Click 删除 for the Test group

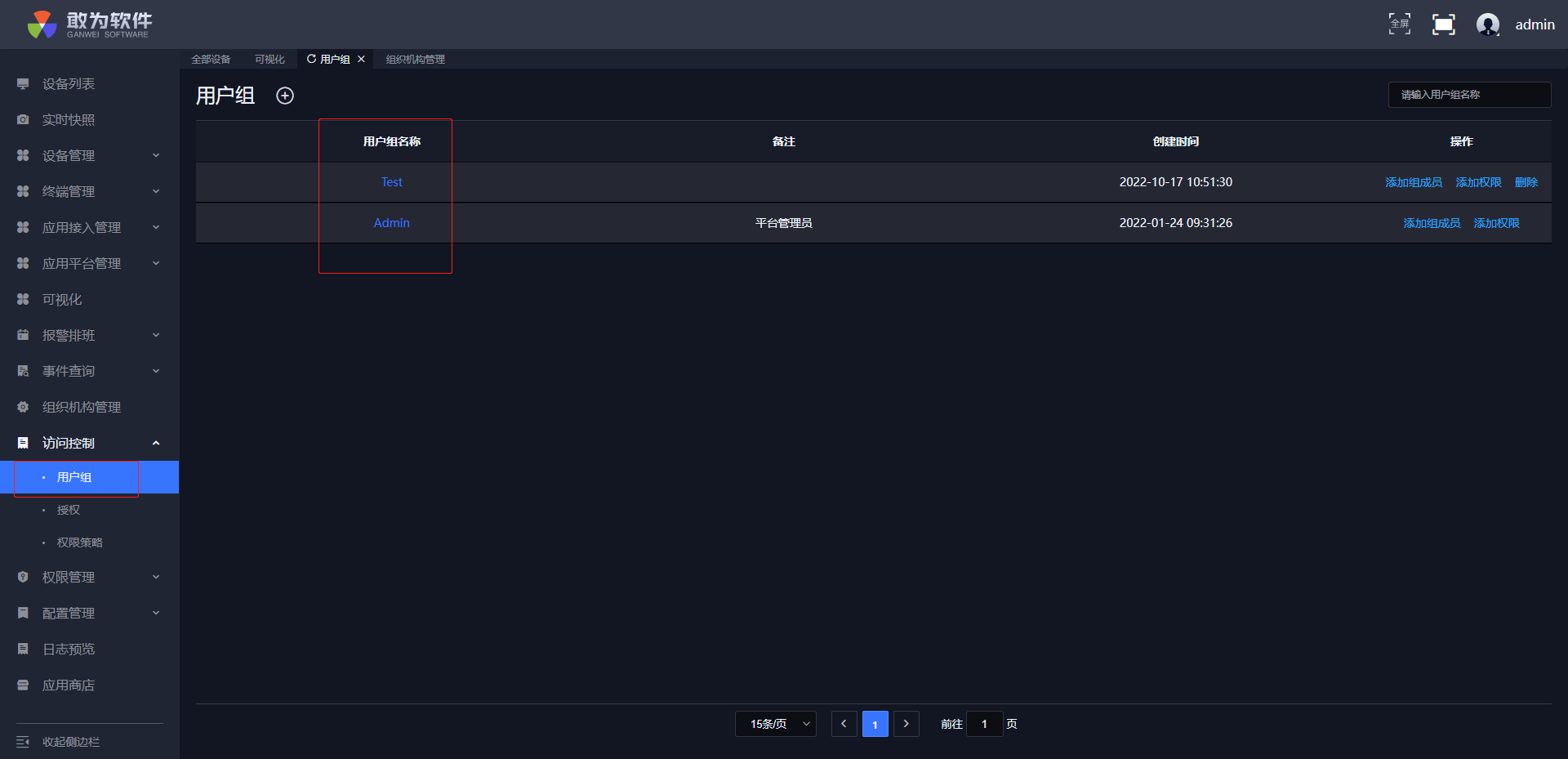coord(1526,182)
